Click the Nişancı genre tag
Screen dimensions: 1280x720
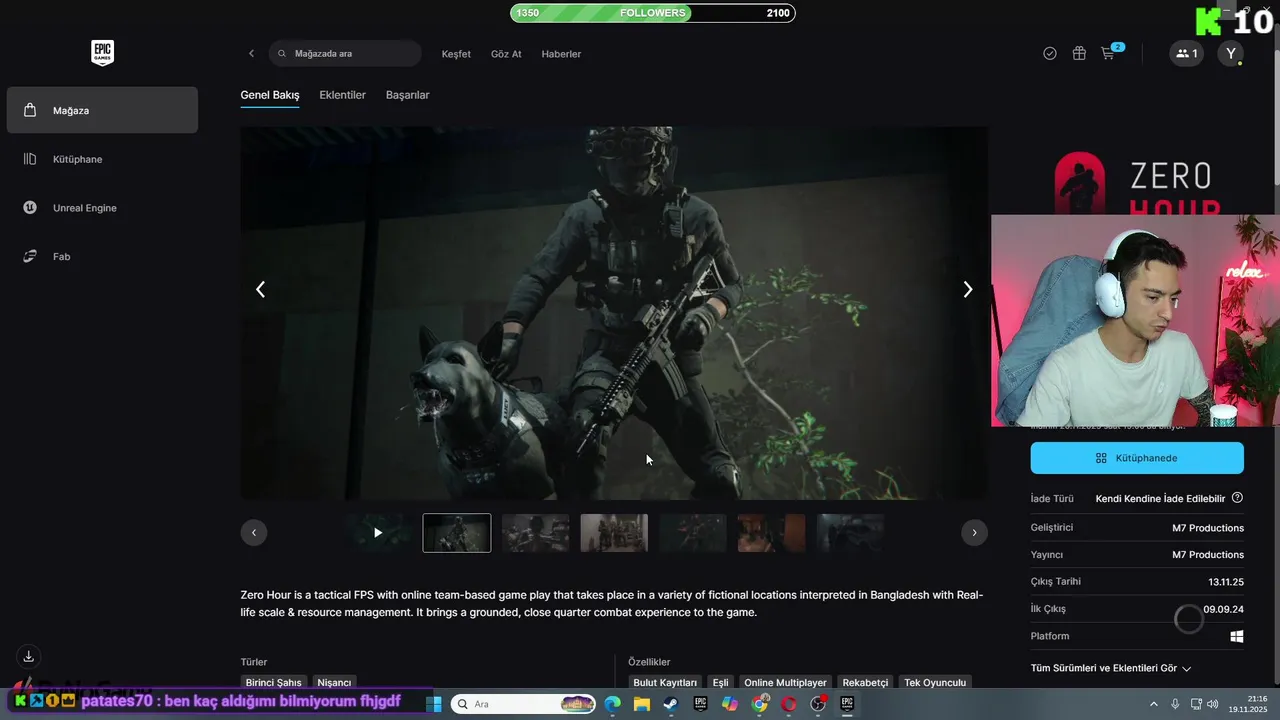(334, 682)
